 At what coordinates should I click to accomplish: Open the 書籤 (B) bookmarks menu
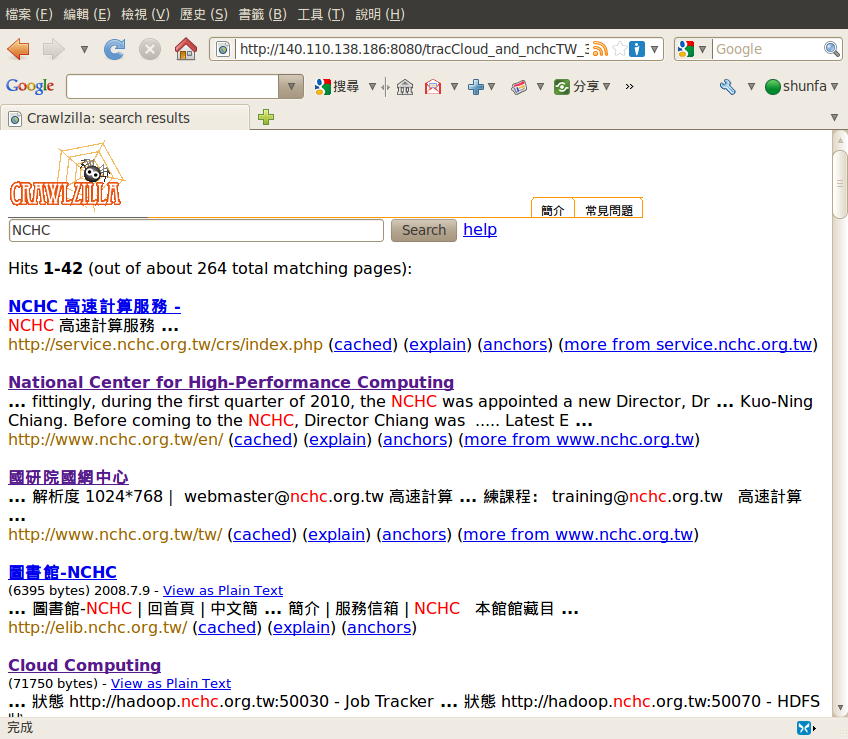click(x=262, y=14)
